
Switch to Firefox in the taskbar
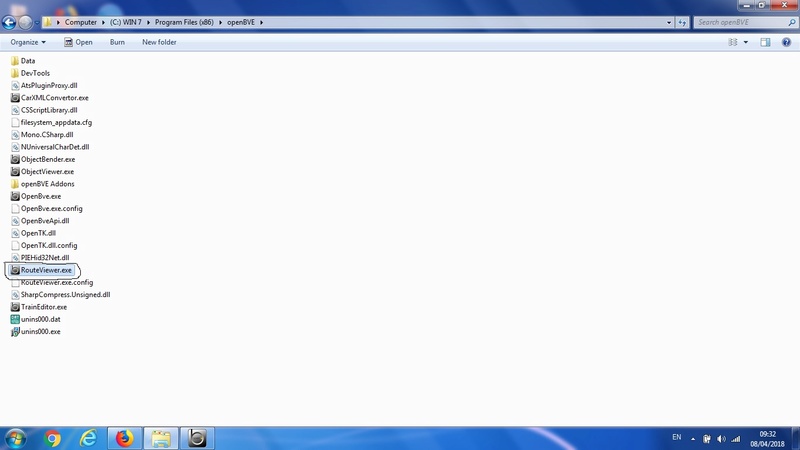(124, 439)
